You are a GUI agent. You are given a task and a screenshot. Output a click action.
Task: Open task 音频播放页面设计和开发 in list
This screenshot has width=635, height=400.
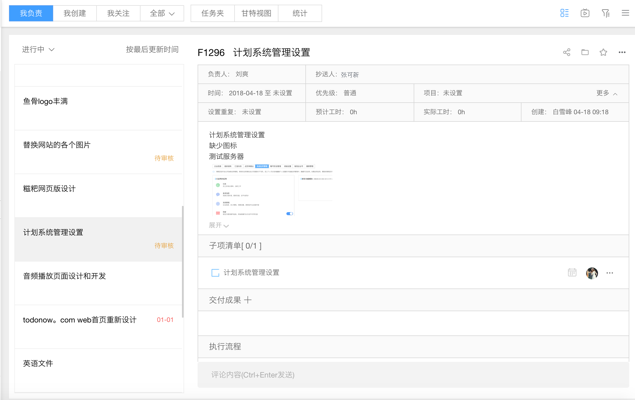(x=65, y=276)
